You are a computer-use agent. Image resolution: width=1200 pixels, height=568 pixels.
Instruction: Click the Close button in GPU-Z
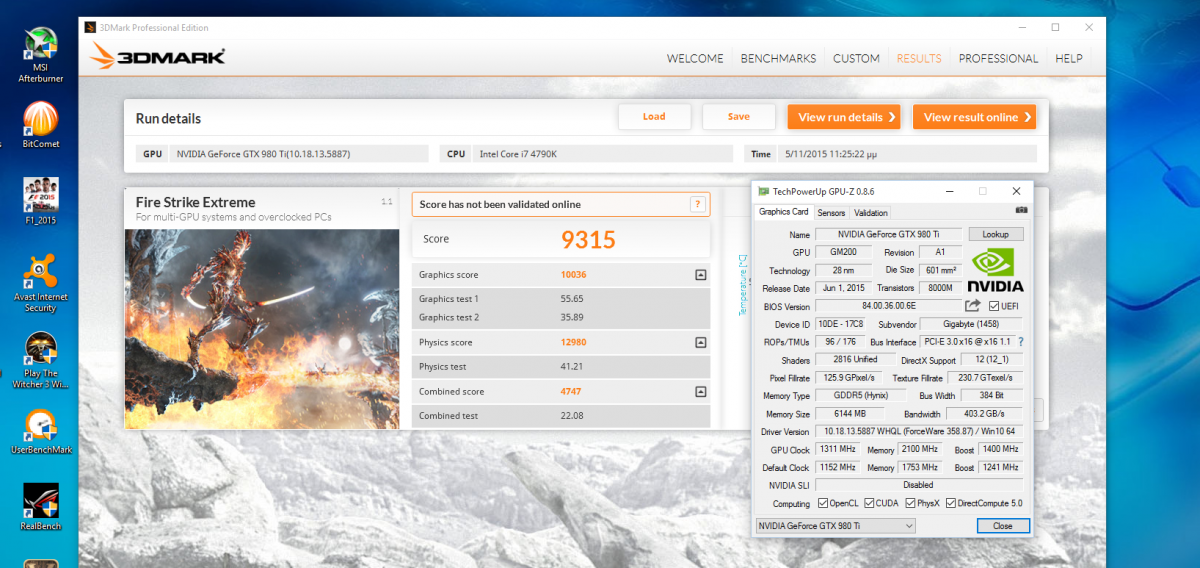(x=1002, y=525)
